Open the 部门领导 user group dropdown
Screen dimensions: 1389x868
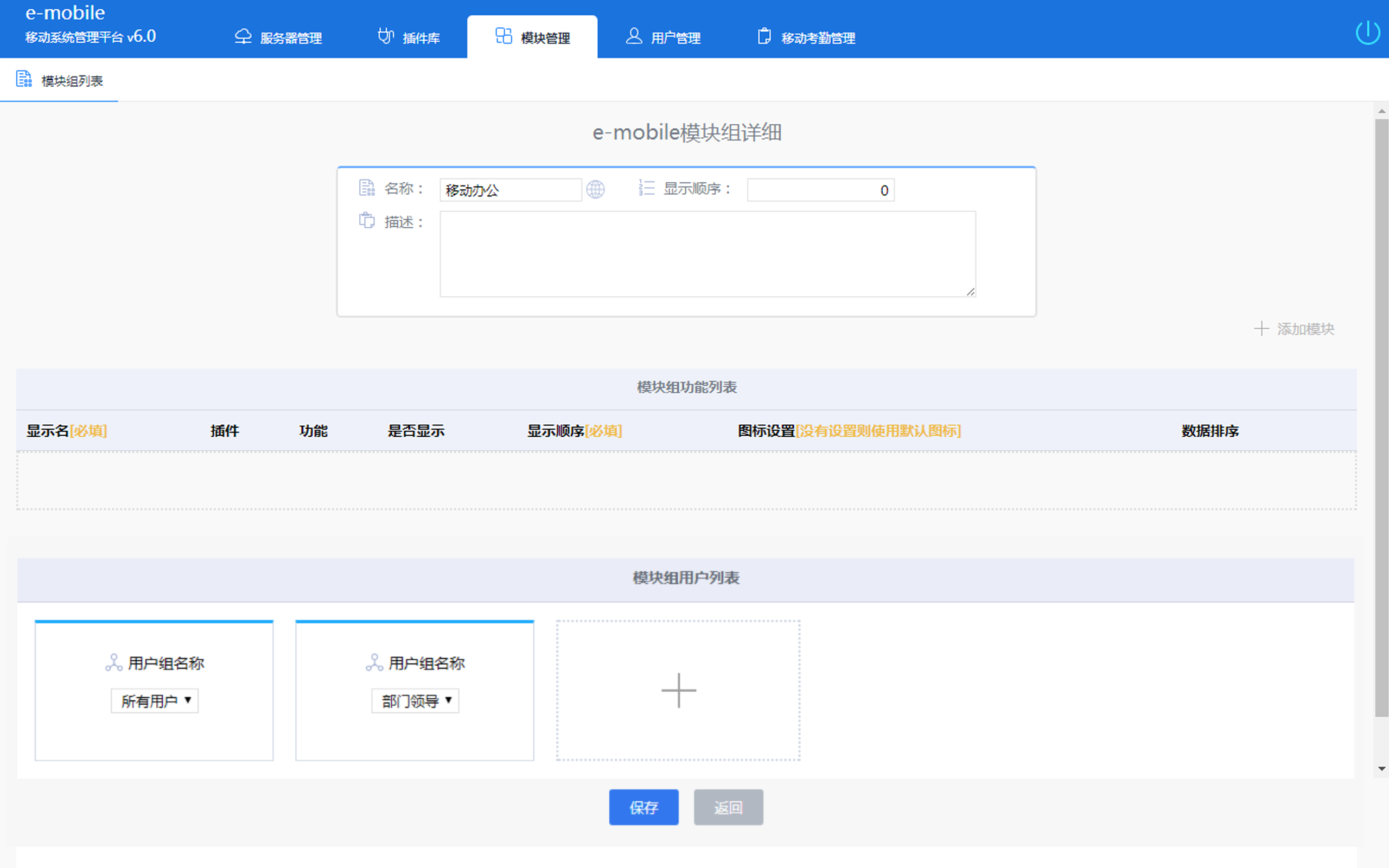pyautogui.click(x=415, y=701)
